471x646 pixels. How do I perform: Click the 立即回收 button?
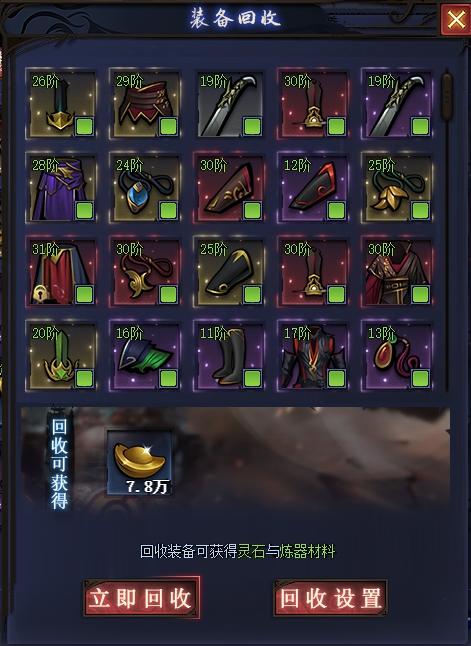coord(141,598)
